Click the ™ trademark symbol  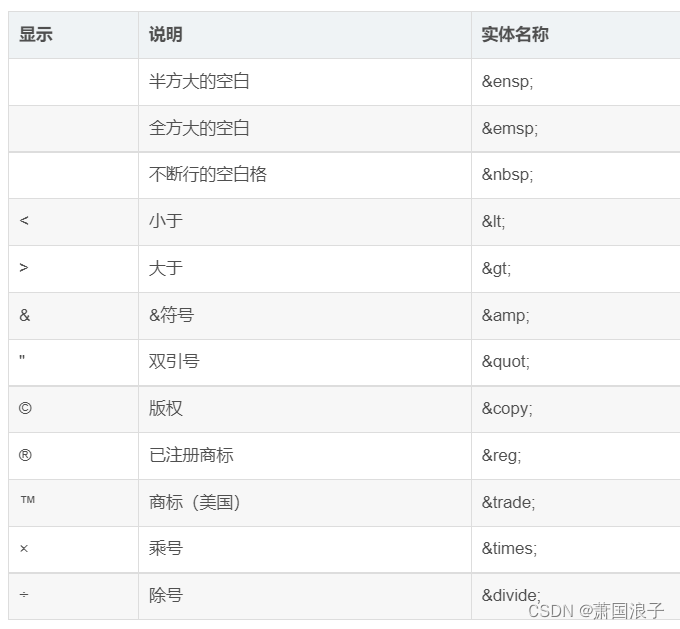click(x=27, y=500)
